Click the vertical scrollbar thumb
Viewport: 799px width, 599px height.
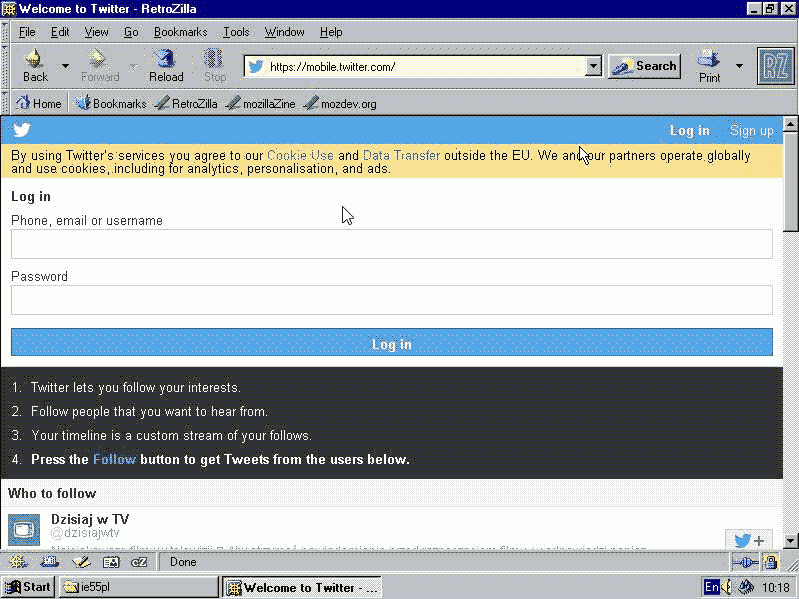(790, 181)
